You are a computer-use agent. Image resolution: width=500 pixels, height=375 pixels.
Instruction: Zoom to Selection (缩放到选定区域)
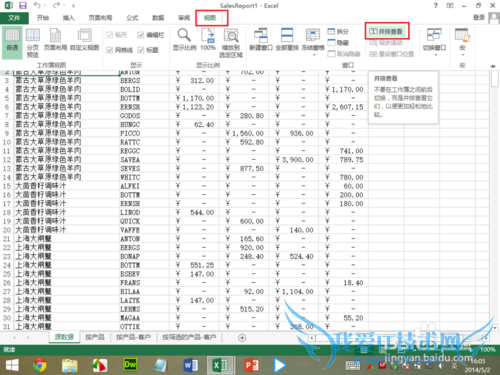coord(231,43)
